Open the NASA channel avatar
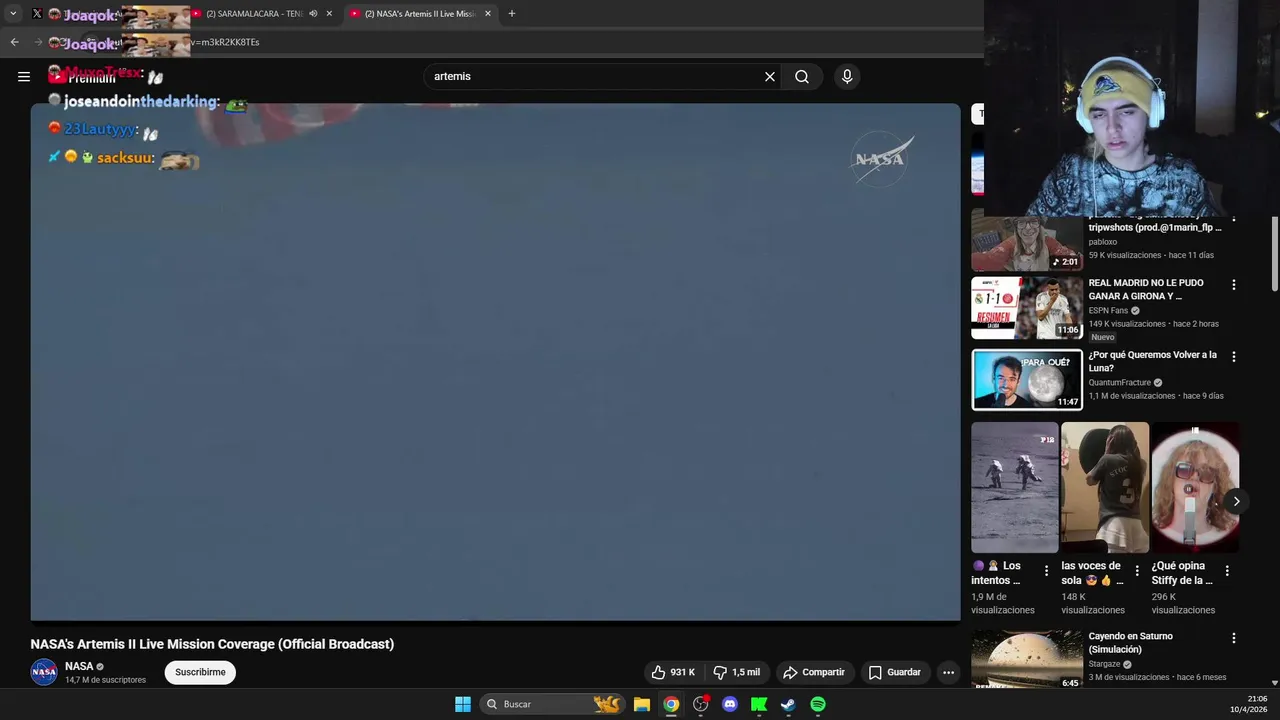The height and width of the screenshot is (720, 1280). 44,672
